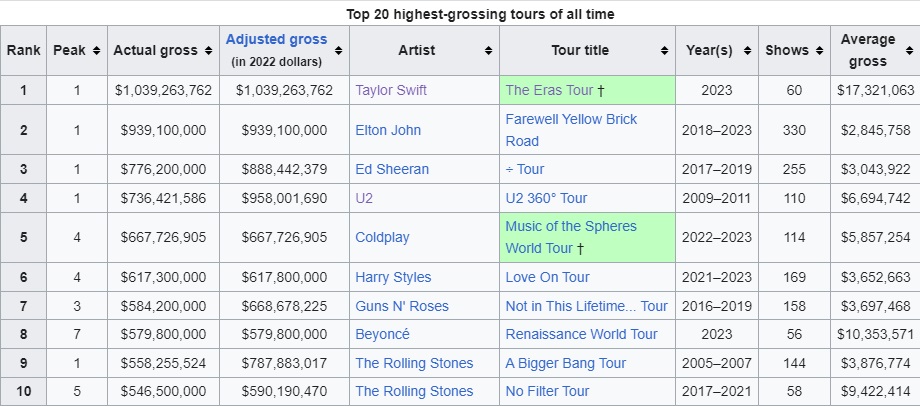Open Taylor Swift artist link
Viewport: 920px width, 406px height.
pos(391,90)
